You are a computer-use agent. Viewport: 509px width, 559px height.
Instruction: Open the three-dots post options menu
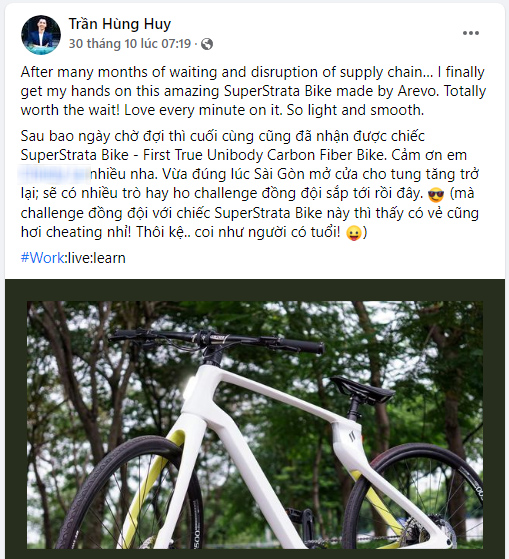tap(471, 33)
